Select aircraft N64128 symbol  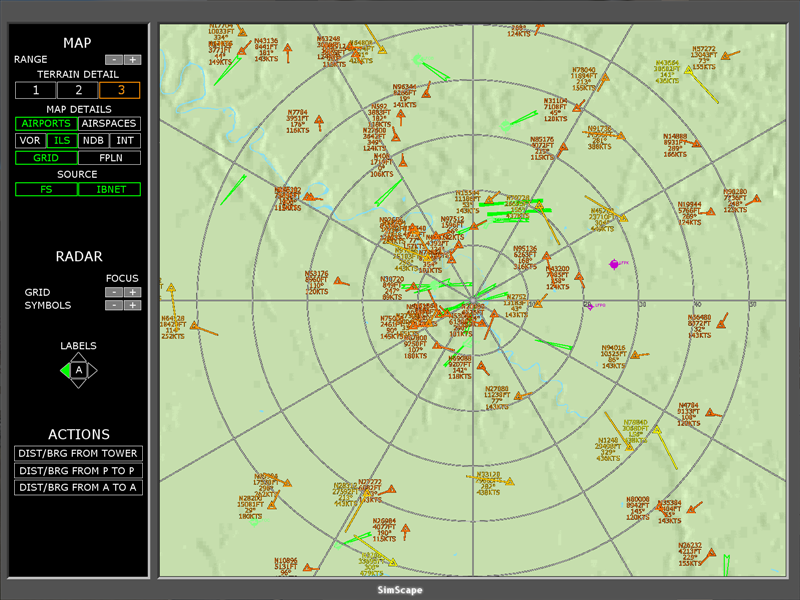tap(194, 326)
